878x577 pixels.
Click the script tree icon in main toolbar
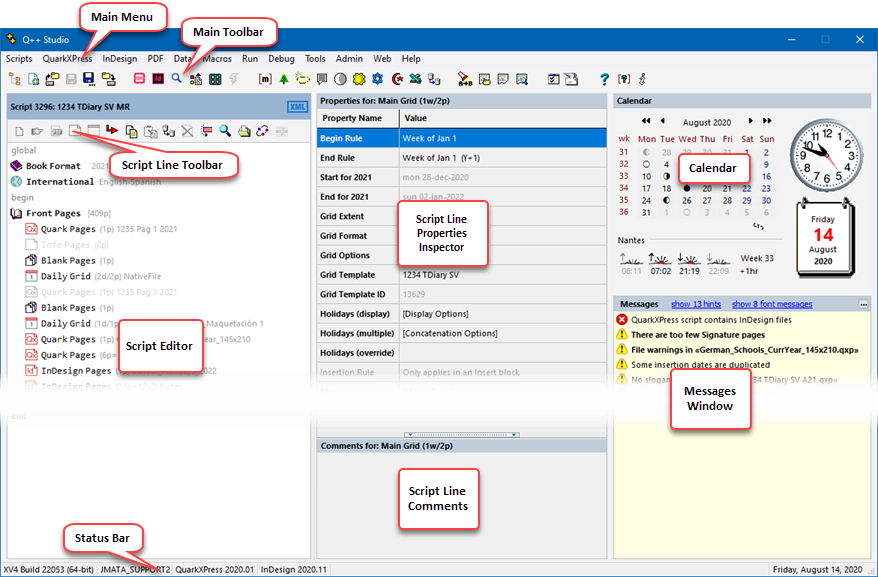[x=15, y=79]
